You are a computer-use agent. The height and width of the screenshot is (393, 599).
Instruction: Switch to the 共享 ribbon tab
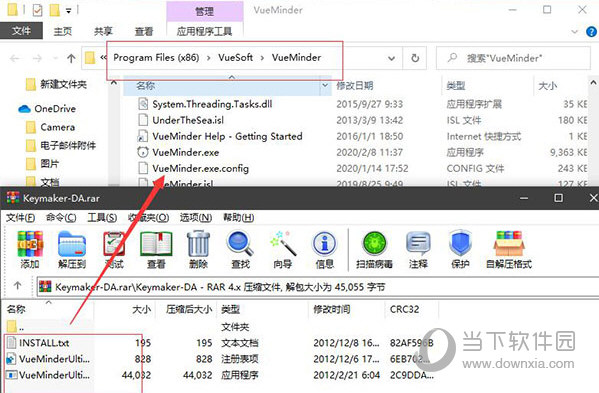[x=103, y=31]
